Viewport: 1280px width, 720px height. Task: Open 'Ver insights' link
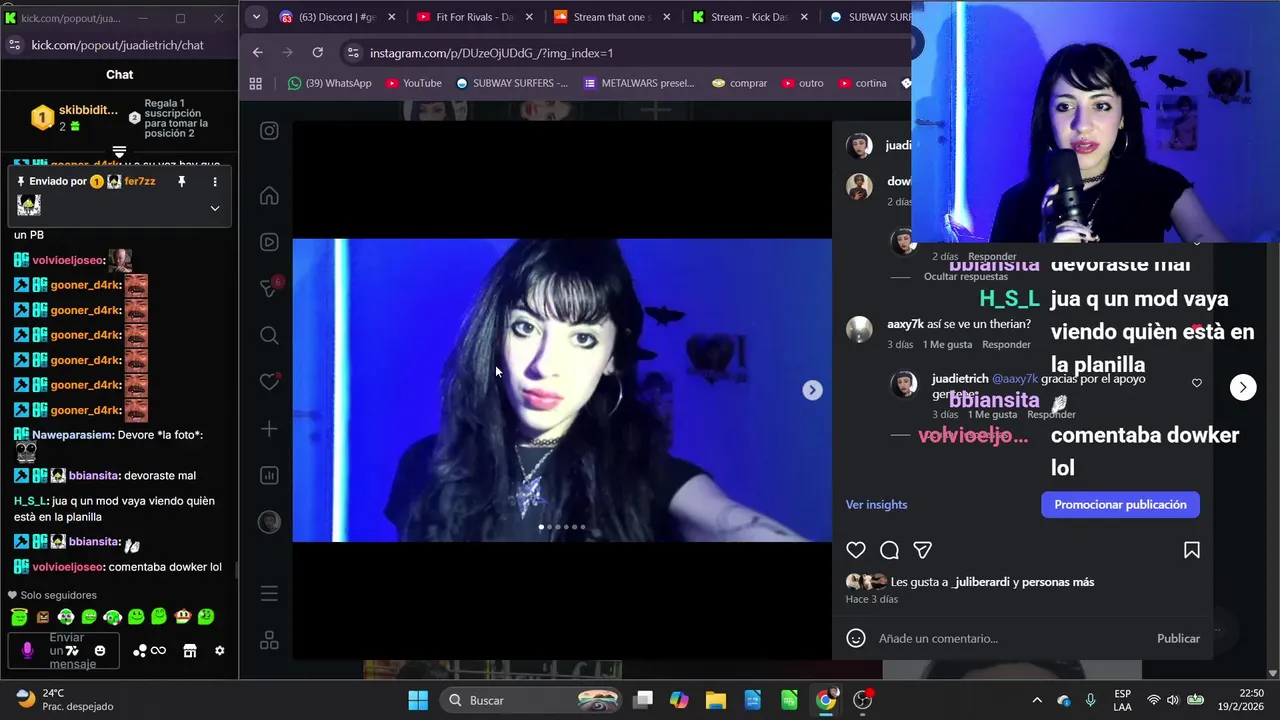point(876,504)
